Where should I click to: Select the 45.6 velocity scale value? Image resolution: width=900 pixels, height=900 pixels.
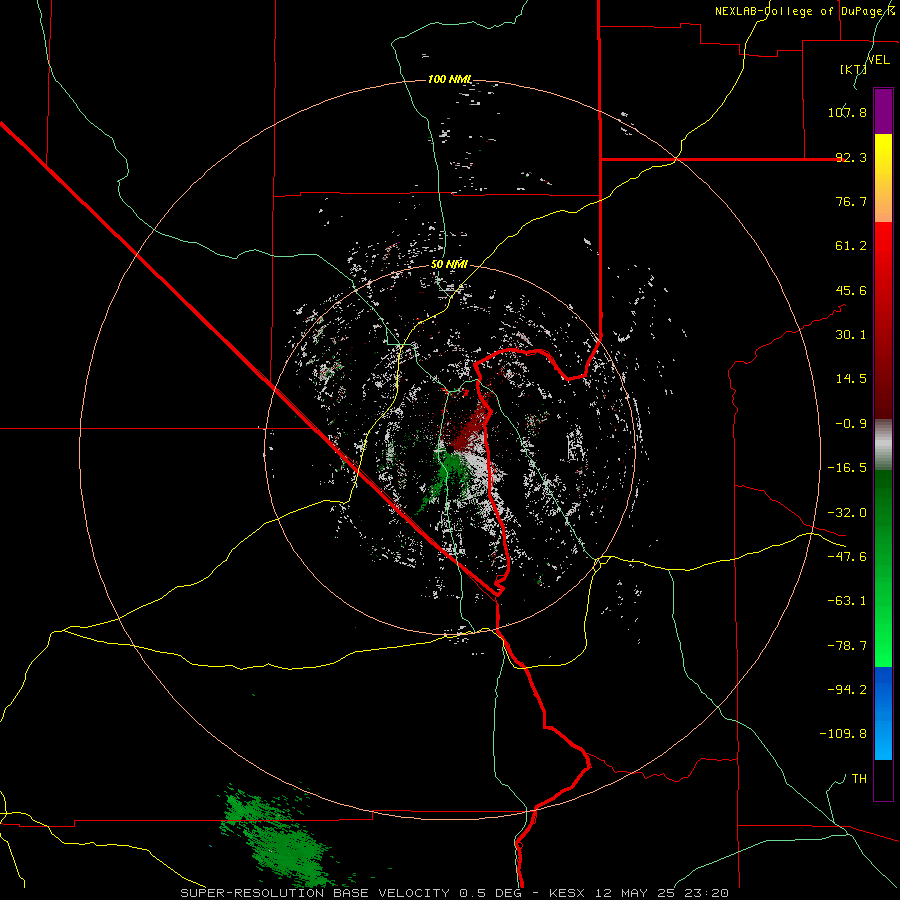click(851, 290)
